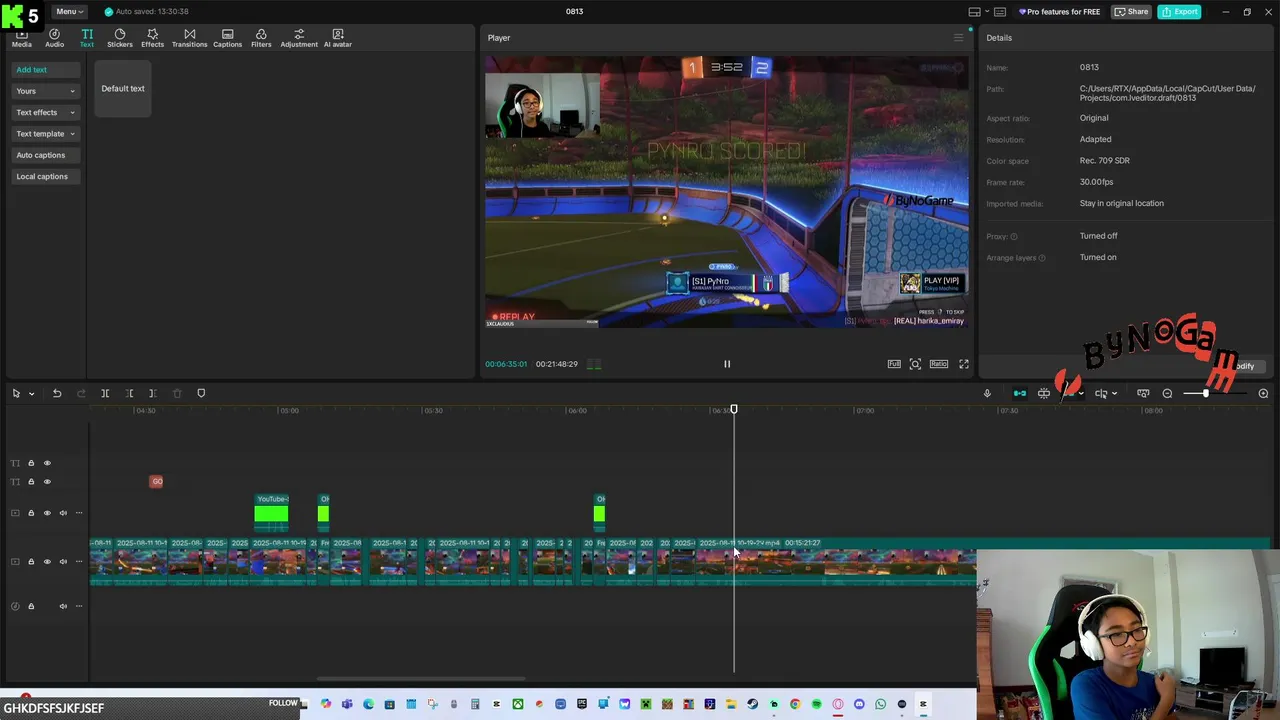Lock the top text track

pos(31,463)
